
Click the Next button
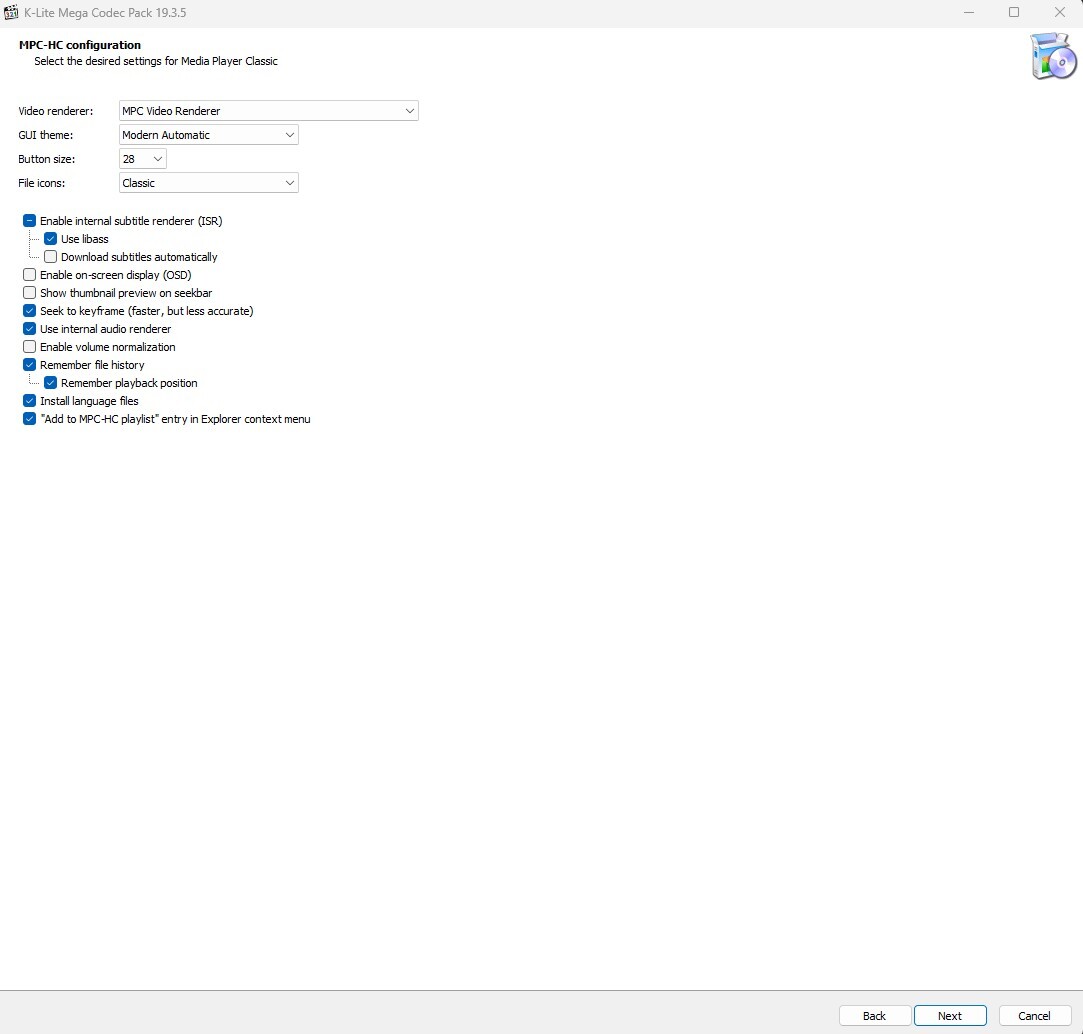click(x=950, y=1016)
